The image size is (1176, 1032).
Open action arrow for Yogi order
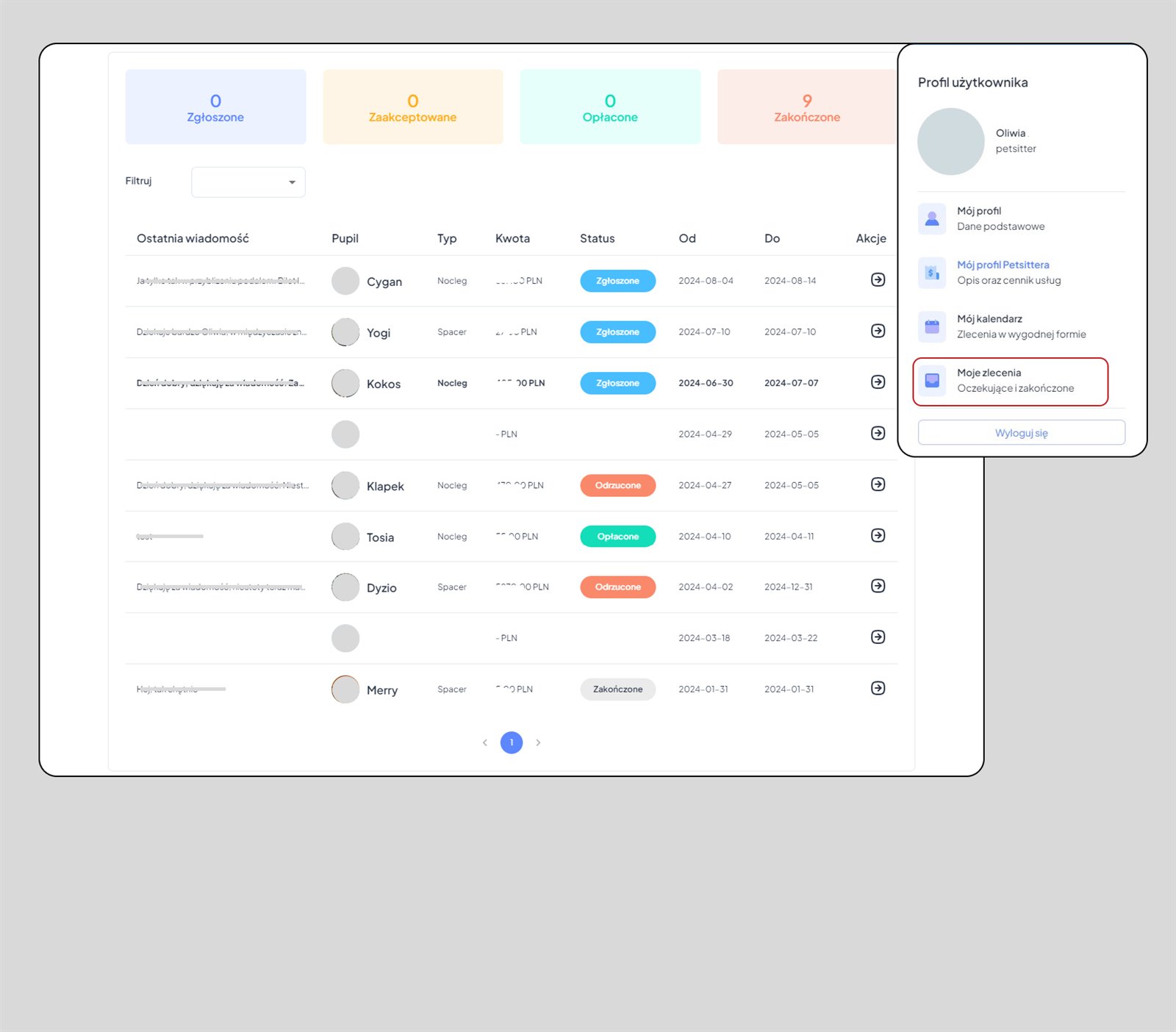878,331
